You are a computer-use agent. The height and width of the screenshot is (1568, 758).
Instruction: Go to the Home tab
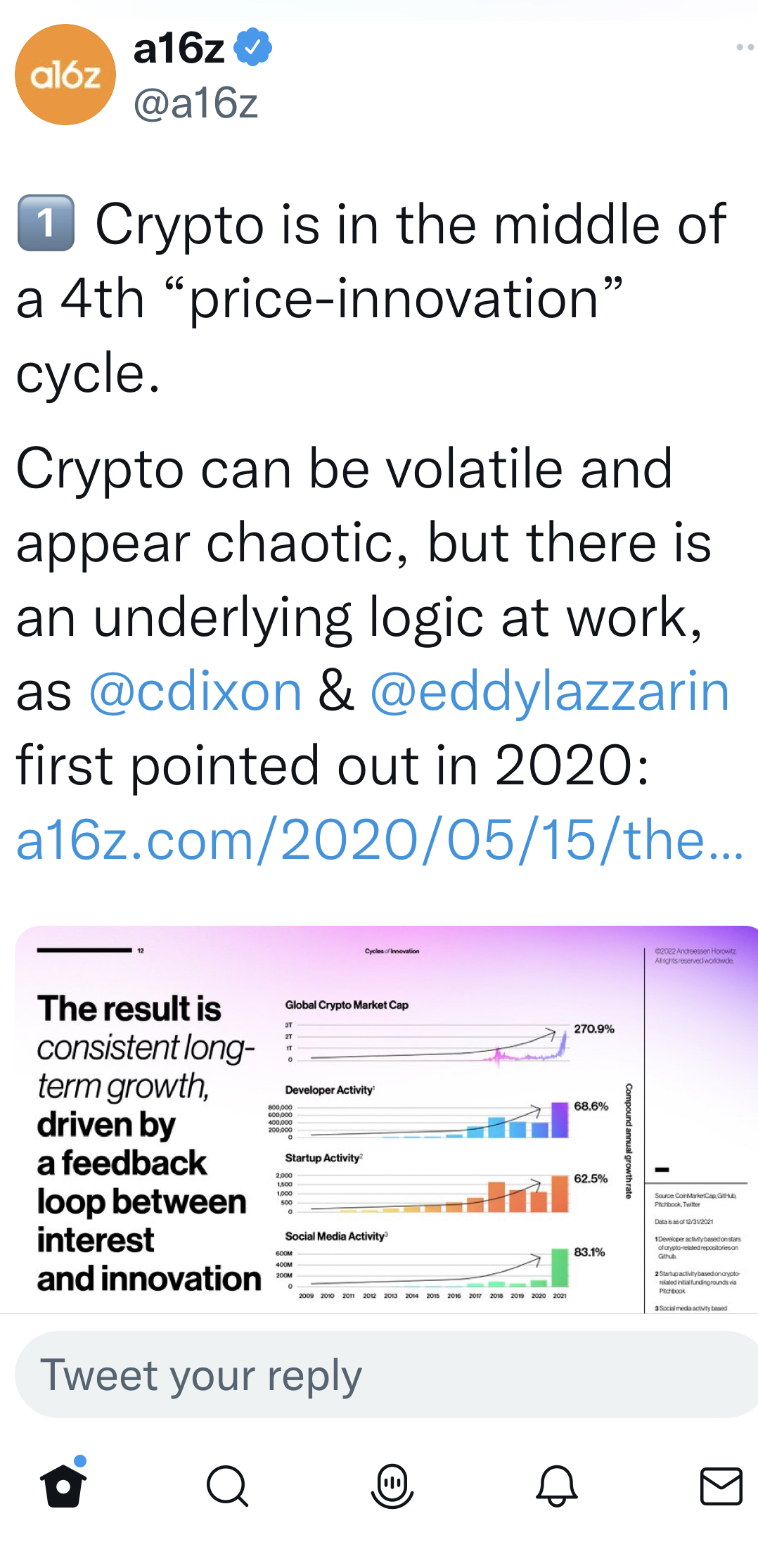(63, 1485)
